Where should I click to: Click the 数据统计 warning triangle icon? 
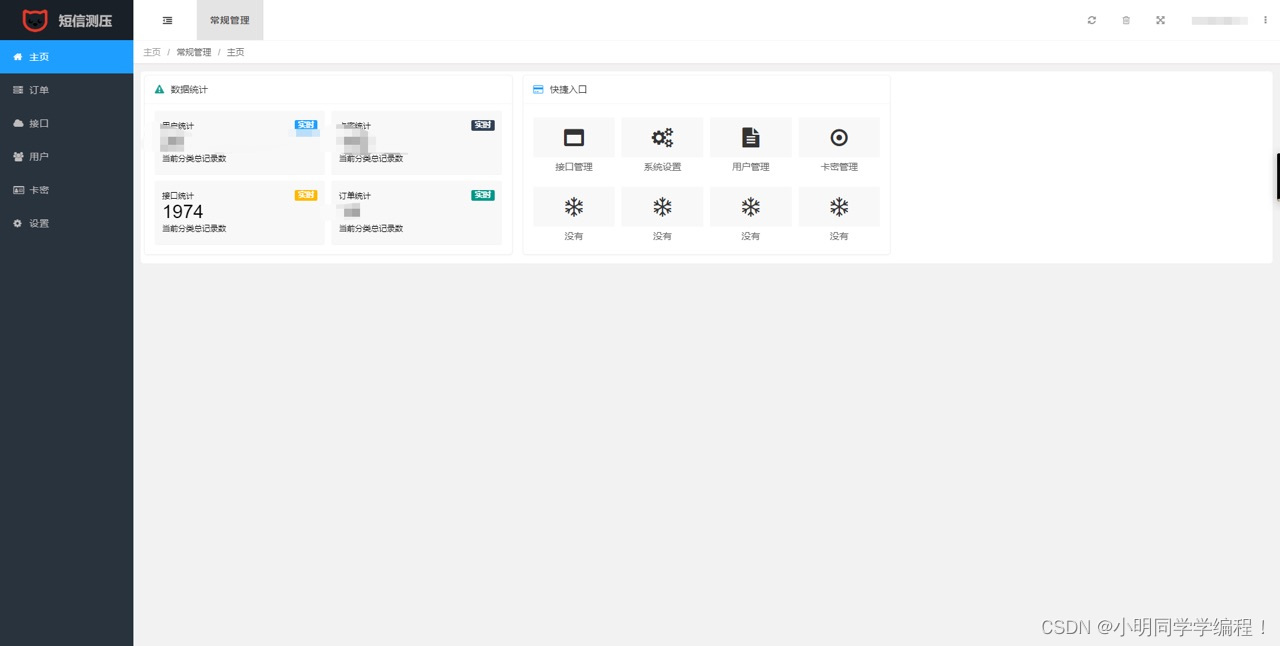coord(159,89)
